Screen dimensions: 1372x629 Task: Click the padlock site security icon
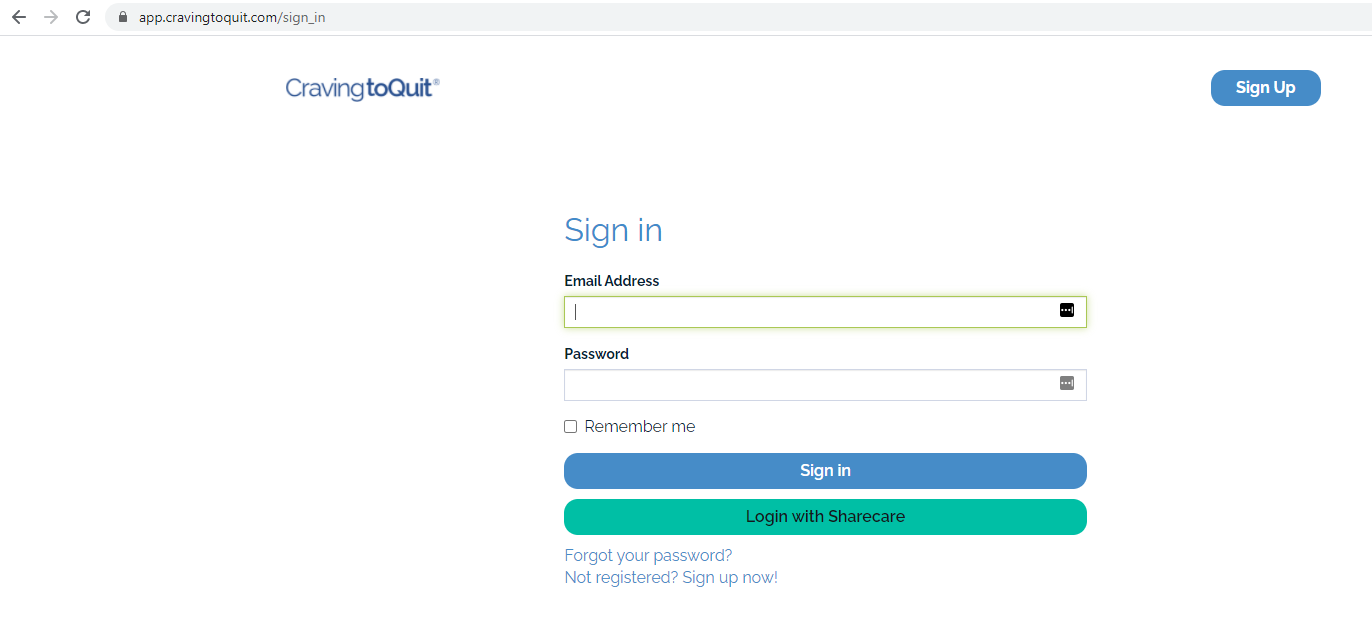point(124,17)
